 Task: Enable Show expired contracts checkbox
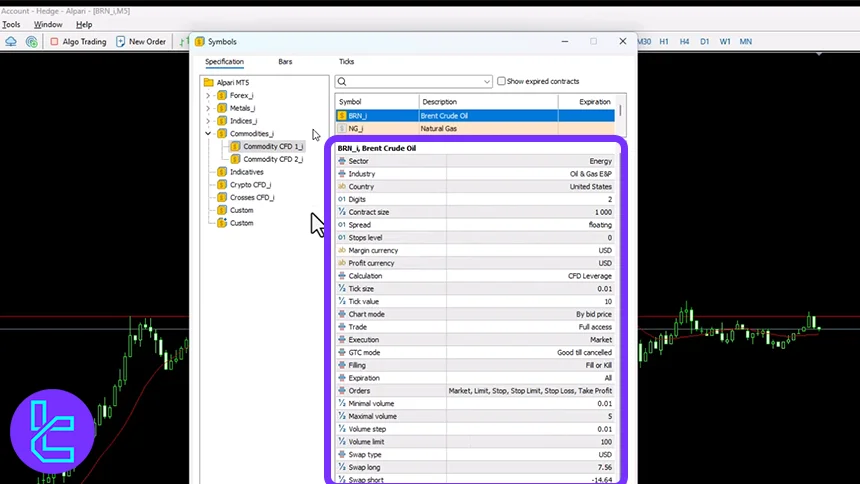tap(502, 82)
